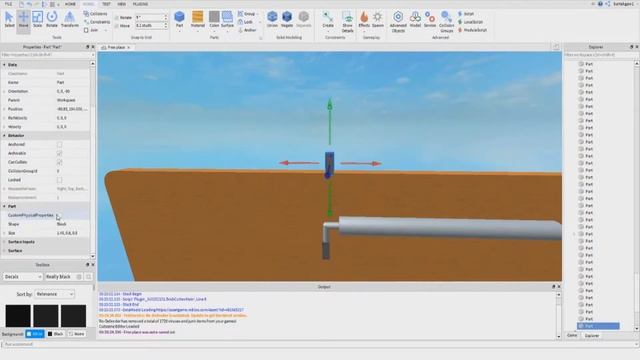Toggle the Constraints option

97,22
